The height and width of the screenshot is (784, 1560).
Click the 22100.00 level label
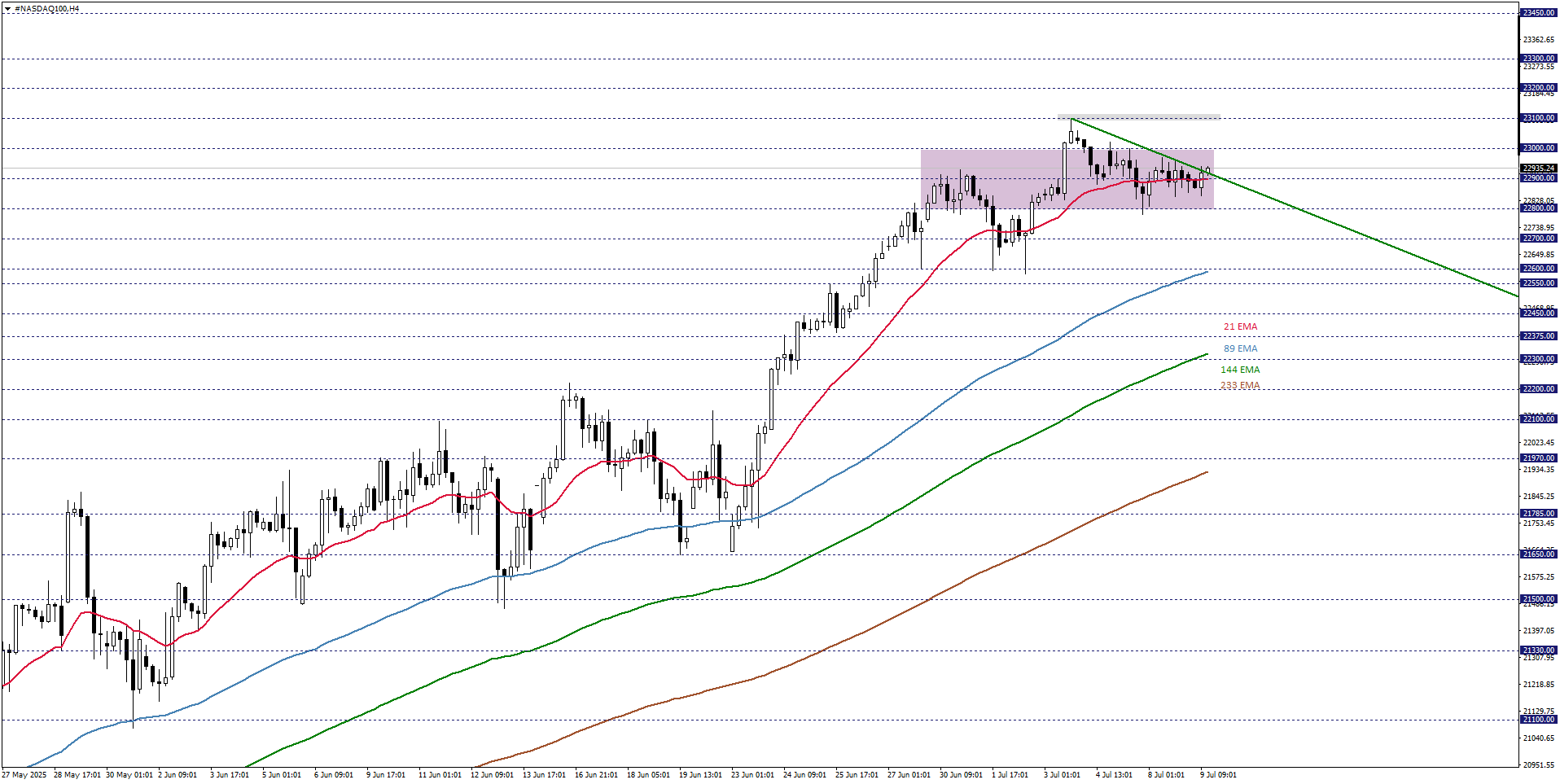pyautogui.click(x=1539, y=419)
